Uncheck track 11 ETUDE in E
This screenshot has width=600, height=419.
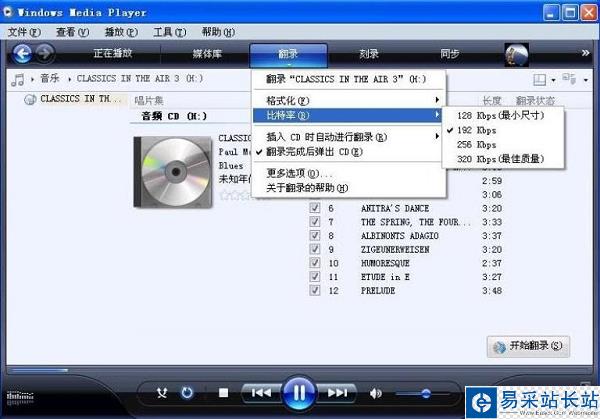(315, 276)
